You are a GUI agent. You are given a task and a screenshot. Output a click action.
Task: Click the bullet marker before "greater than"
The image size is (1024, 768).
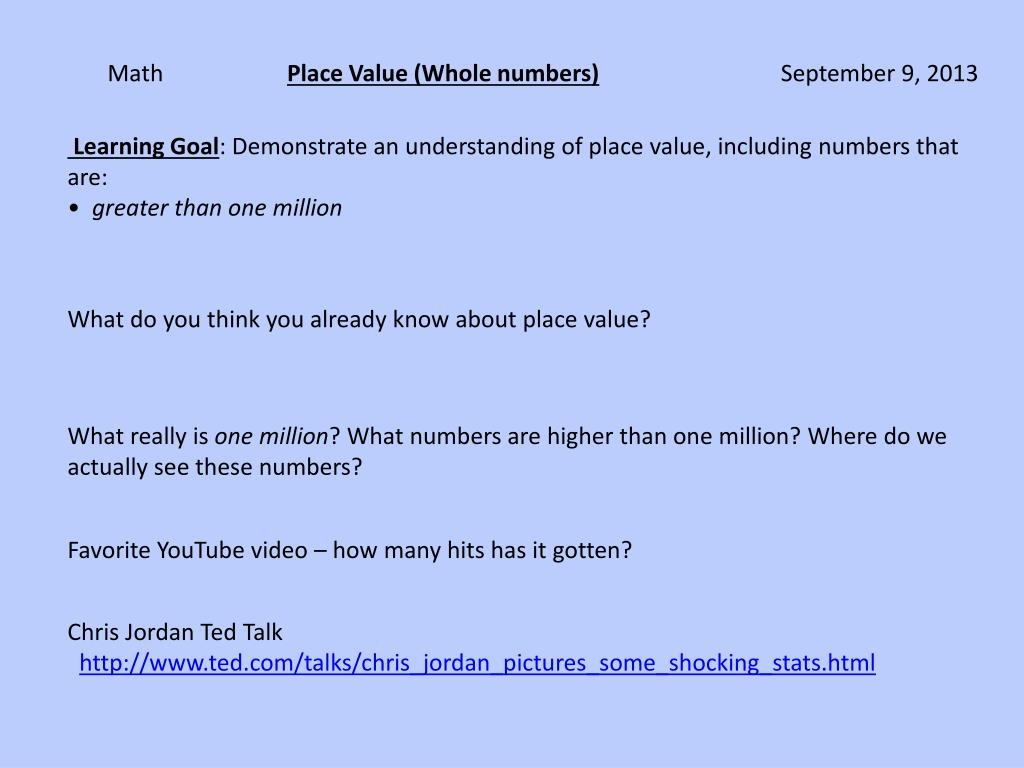click(x=74, y=208)
